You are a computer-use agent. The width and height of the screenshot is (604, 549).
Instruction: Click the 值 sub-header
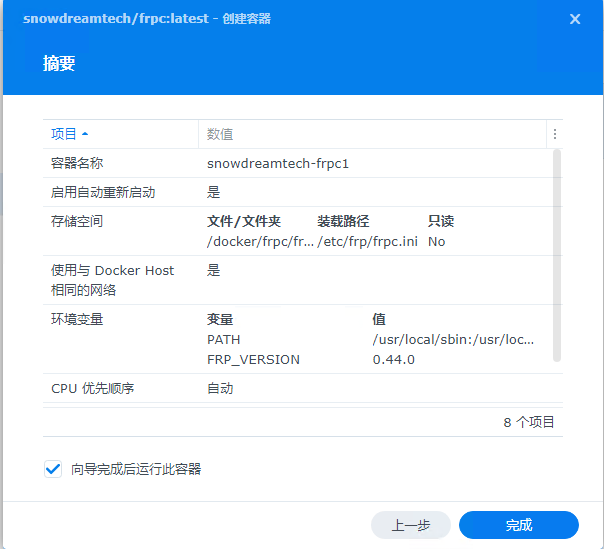point(379,319)
